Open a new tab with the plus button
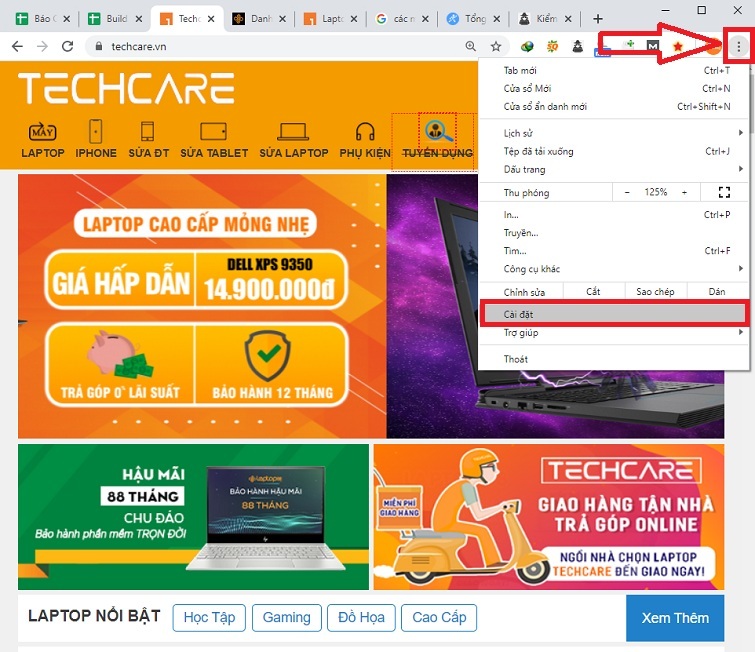The width and height of the screenshot is (755, 652). pyautogui.click(x=598, y=19)
